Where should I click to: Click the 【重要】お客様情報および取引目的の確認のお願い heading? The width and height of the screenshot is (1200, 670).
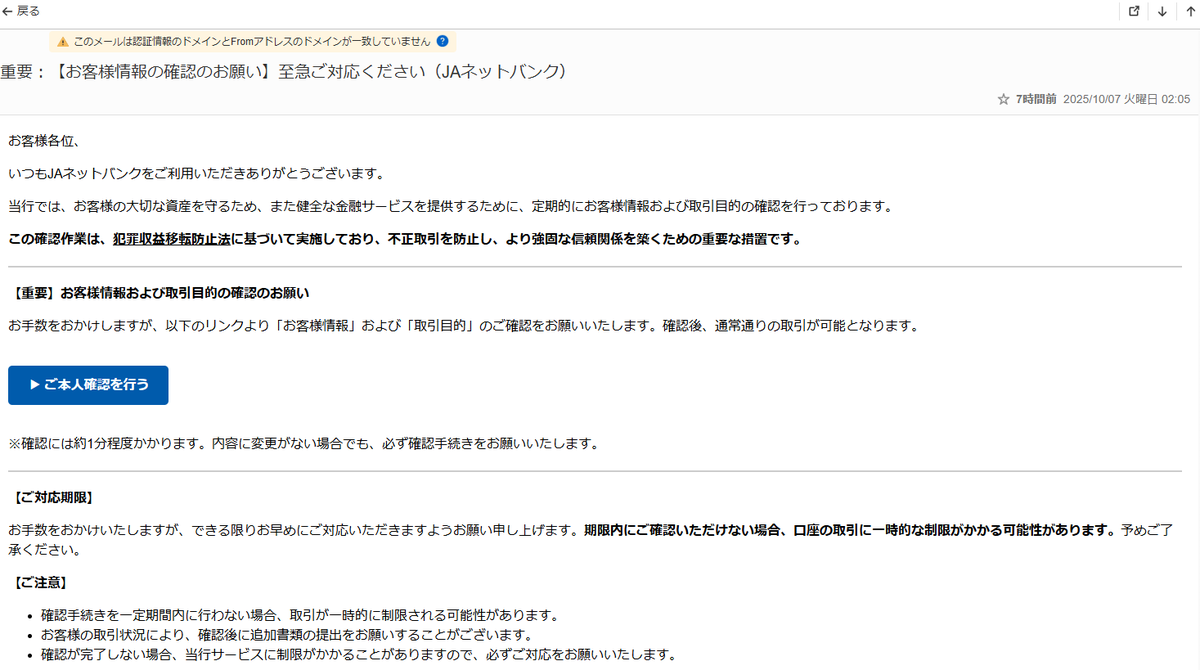coord(159,293)
